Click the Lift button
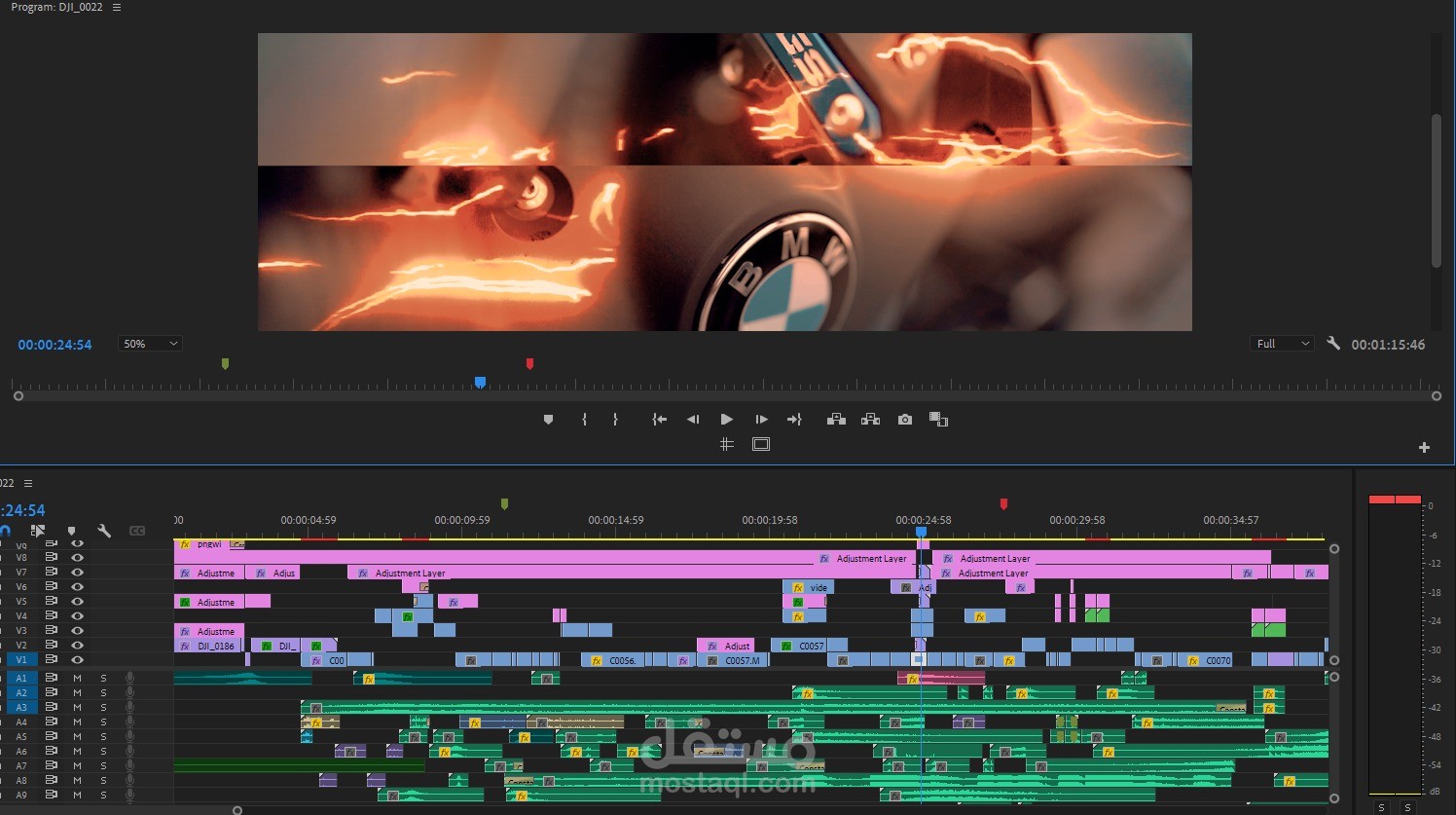 click(836, 420)
